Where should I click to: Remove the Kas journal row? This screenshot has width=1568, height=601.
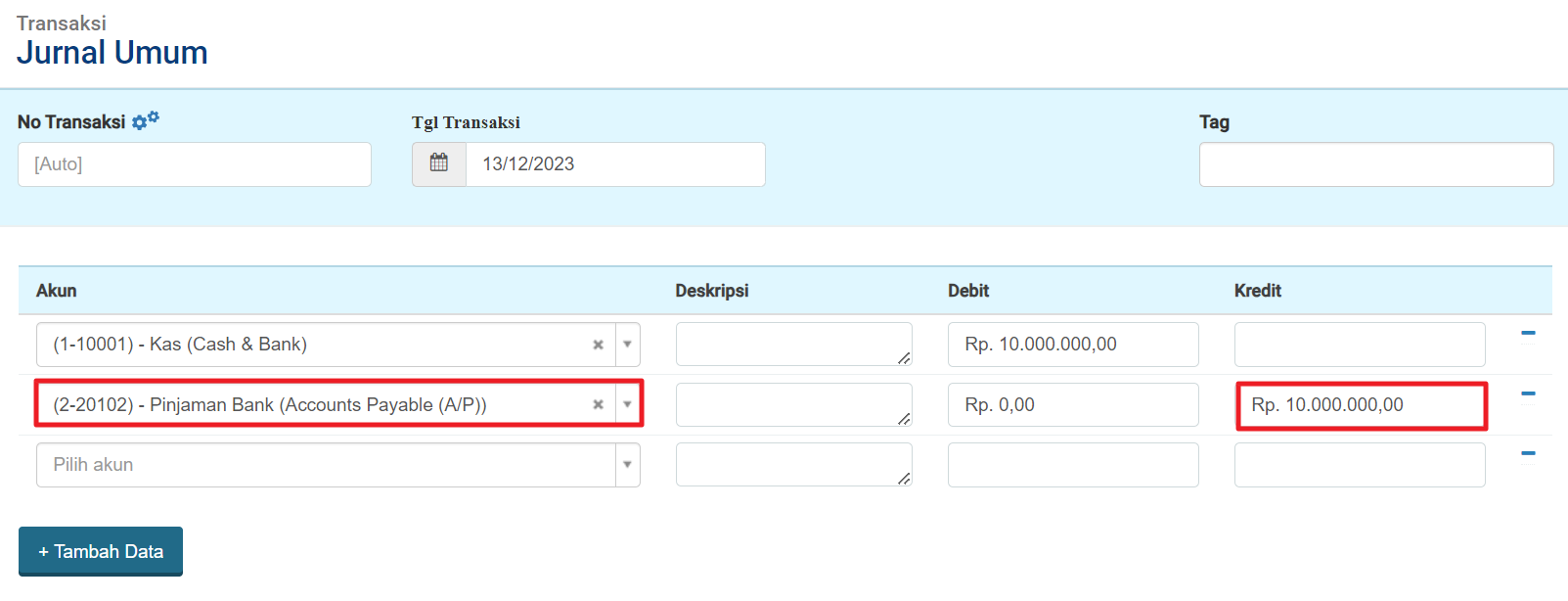[x=1528, y=334]
